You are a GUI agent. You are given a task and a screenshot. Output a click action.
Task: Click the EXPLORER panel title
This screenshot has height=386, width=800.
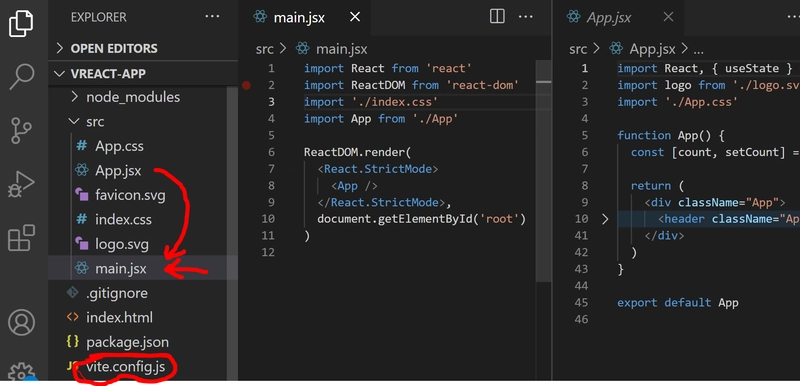(99, 17)
